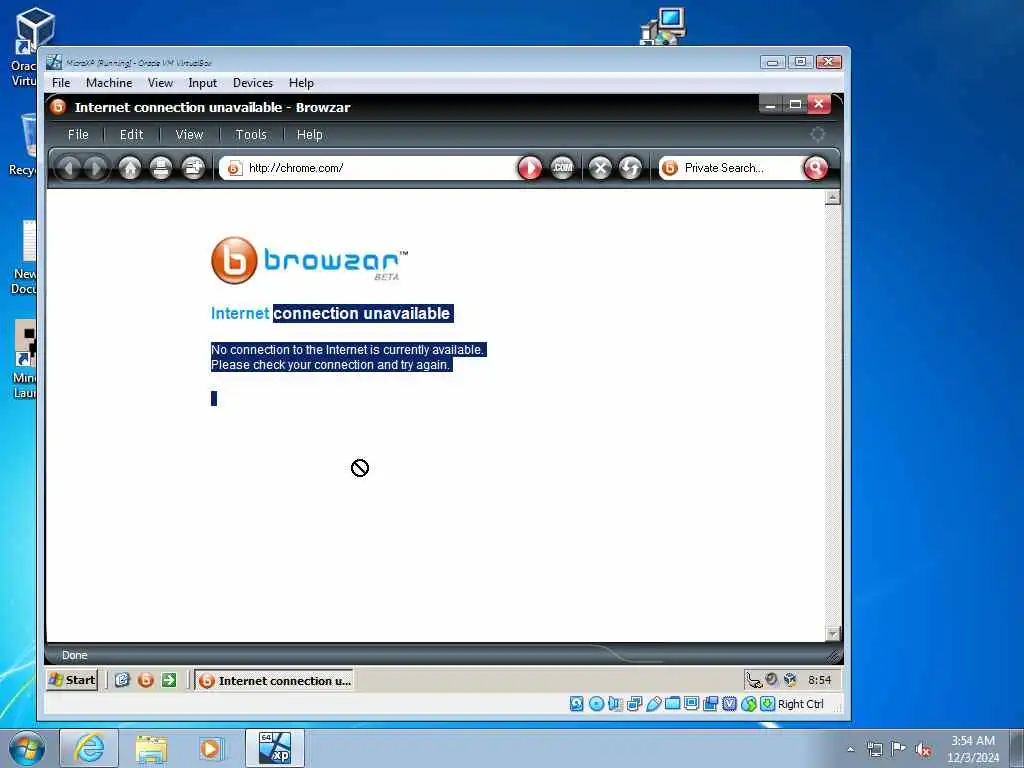Minimize the VirtualBox window

coord(773,62)
